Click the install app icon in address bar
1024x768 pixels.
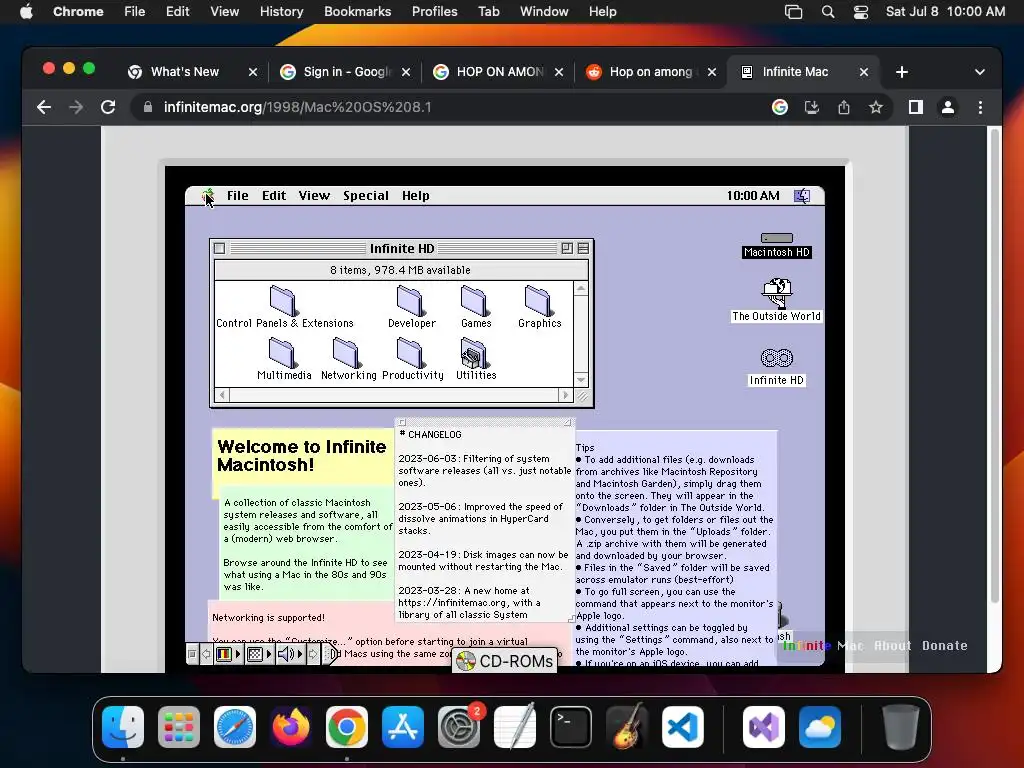point(812,107)
